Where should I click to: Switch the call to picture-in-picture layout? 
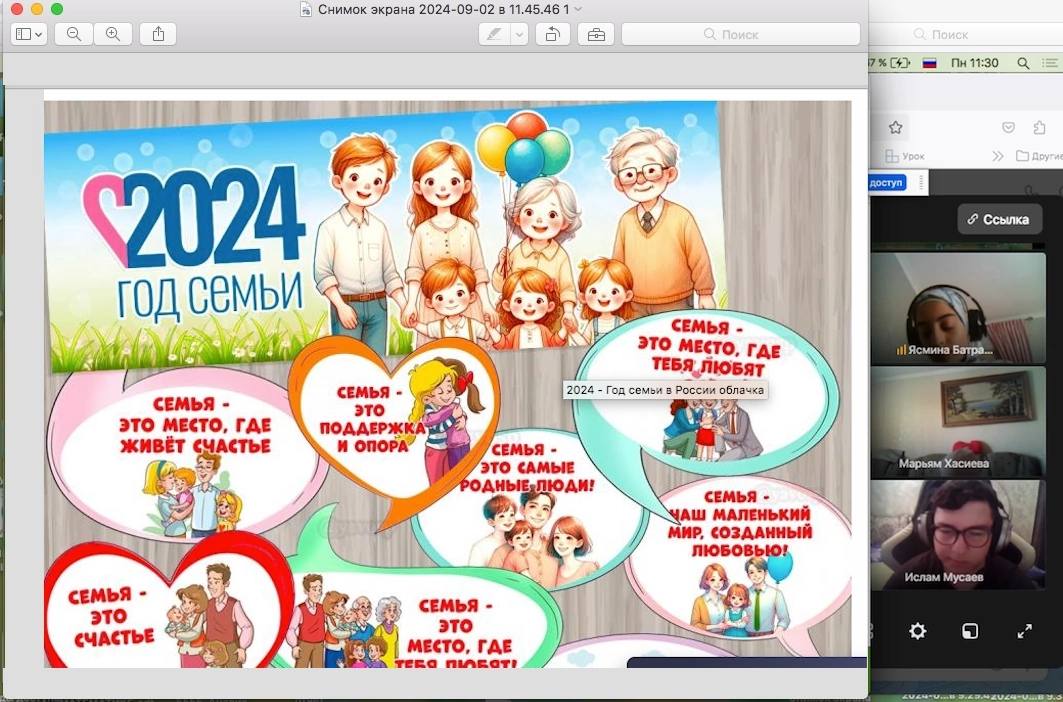(970, 631)
